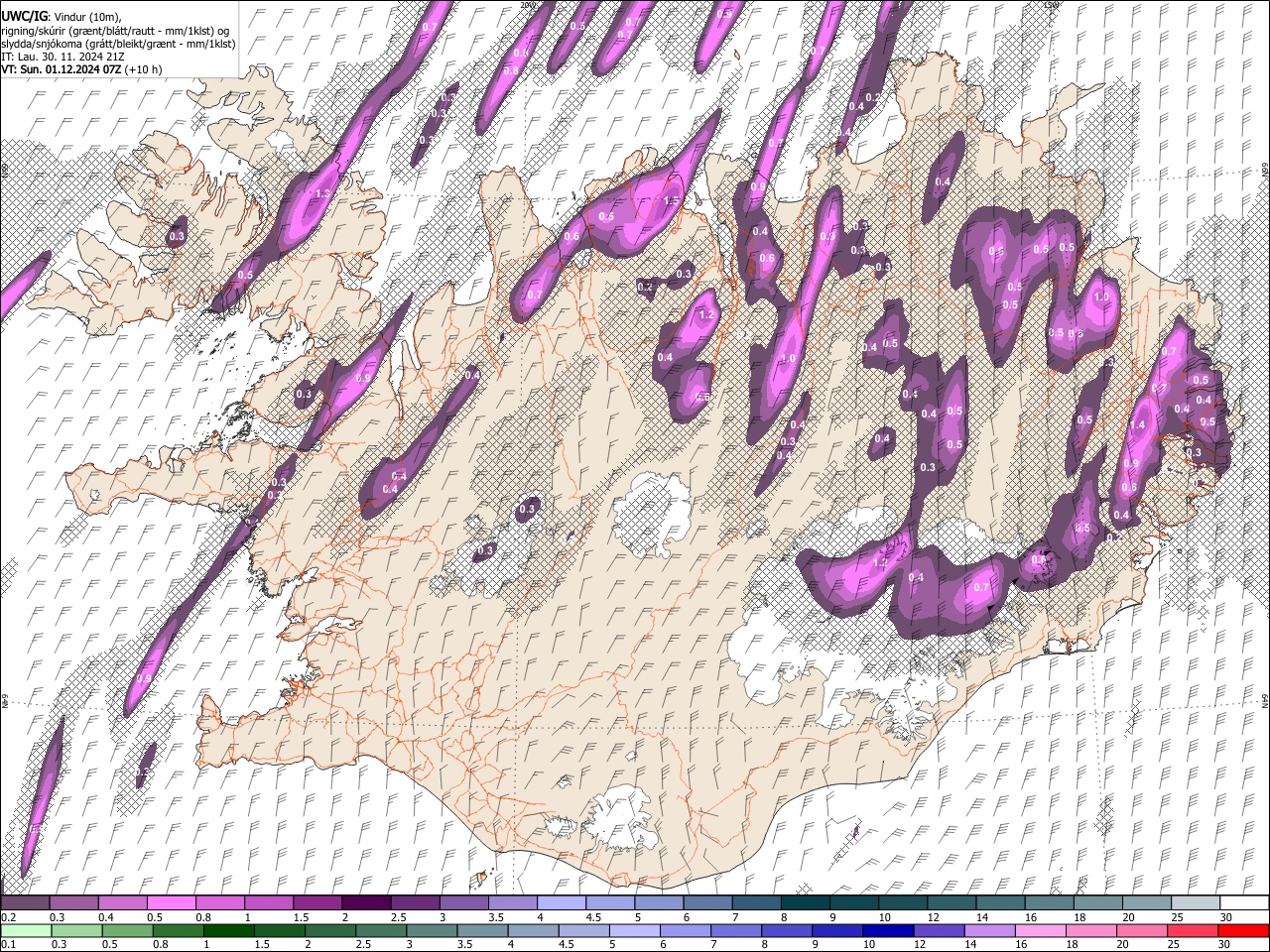Click upper legend swatch between 1 and 1.5

tap(268, 902)
